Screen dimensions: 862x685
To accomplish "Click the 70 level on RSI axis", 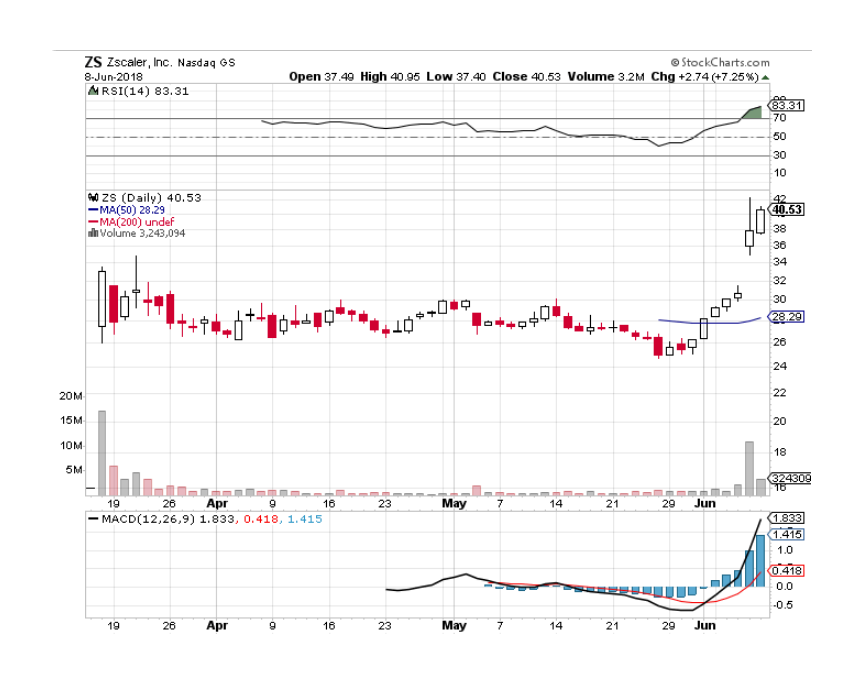I will (x=779, y=118).
